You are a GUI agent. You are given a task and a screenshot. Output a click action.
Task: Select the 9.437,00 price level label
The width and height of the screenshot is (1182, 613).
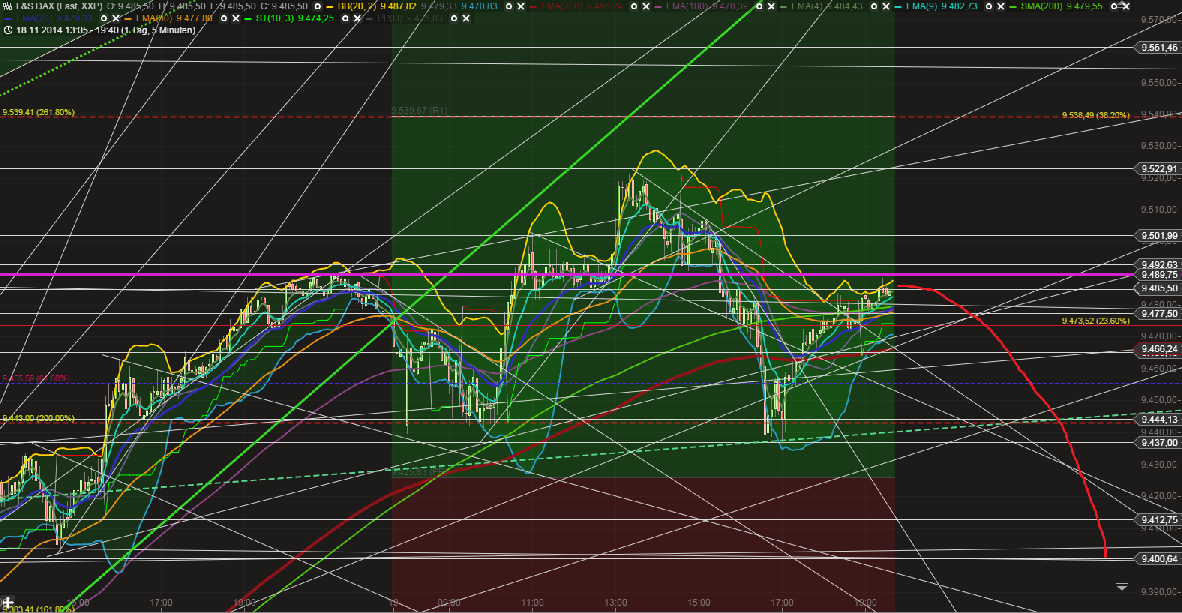[1158, 443]
